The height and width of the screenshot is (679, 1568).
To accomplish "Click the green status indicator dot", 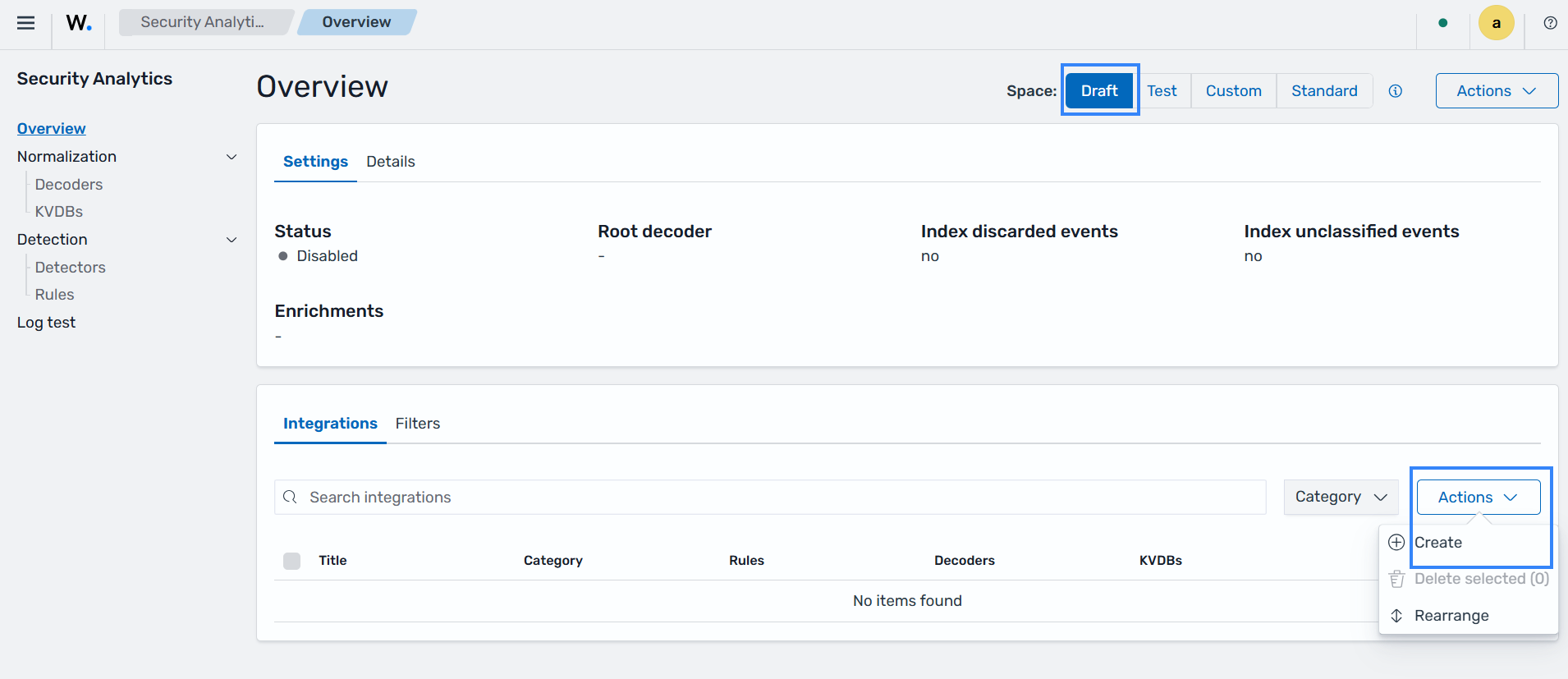I will [1443, 23].
